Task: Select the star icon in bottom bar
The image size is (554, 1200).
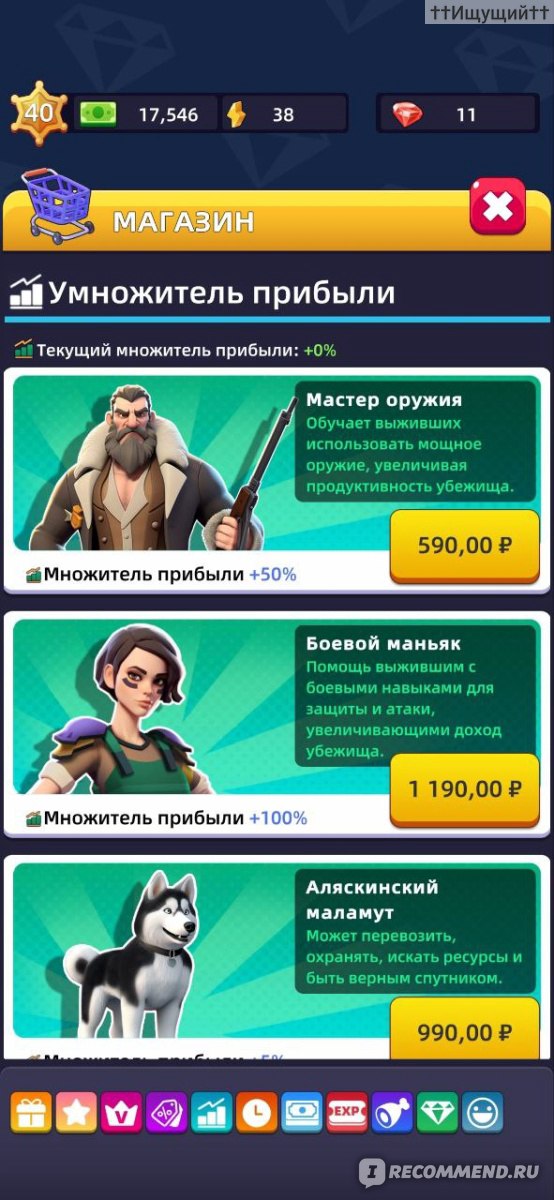Action: (x=76, y=1111)
